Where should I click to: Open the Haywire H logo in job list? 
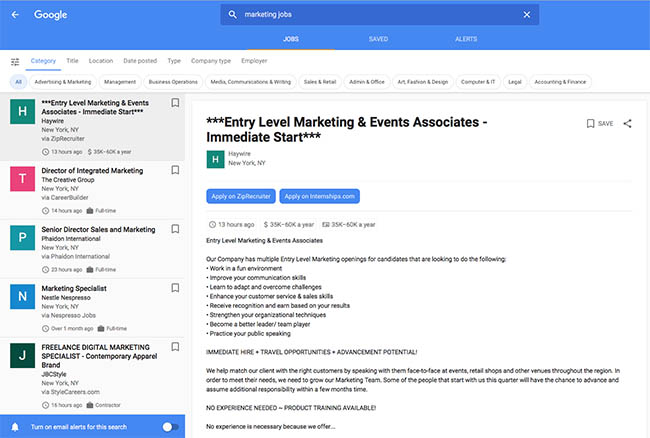[x=22, y=111]
